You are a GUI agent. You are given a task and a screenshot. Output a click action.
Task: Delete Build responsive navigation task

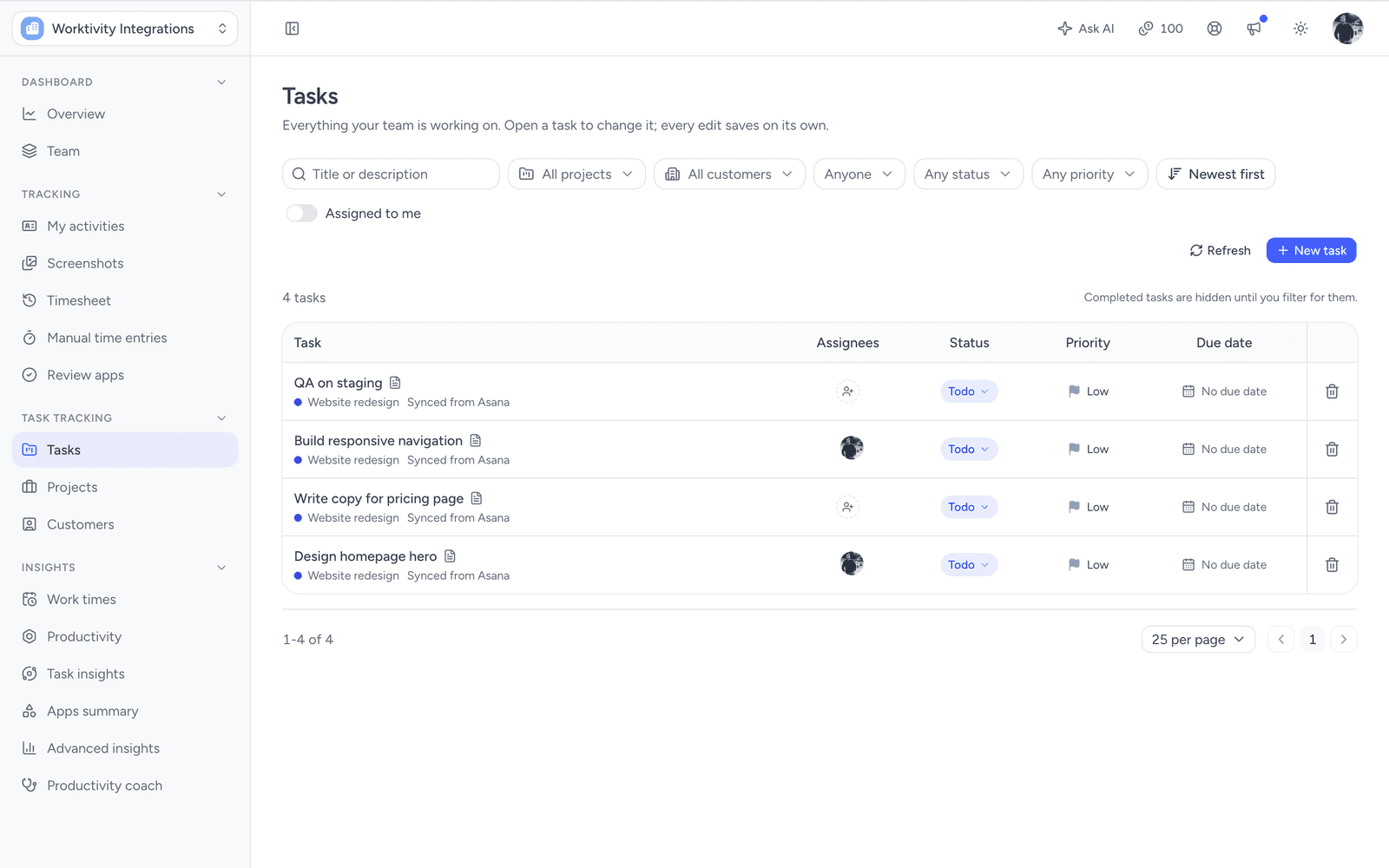(1332, 450)
